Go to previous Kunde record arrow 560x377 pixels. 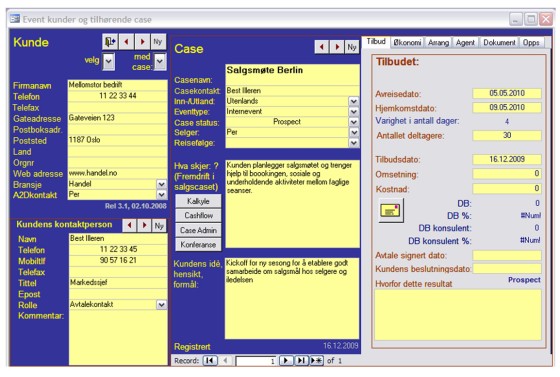[x=126, y=42]
